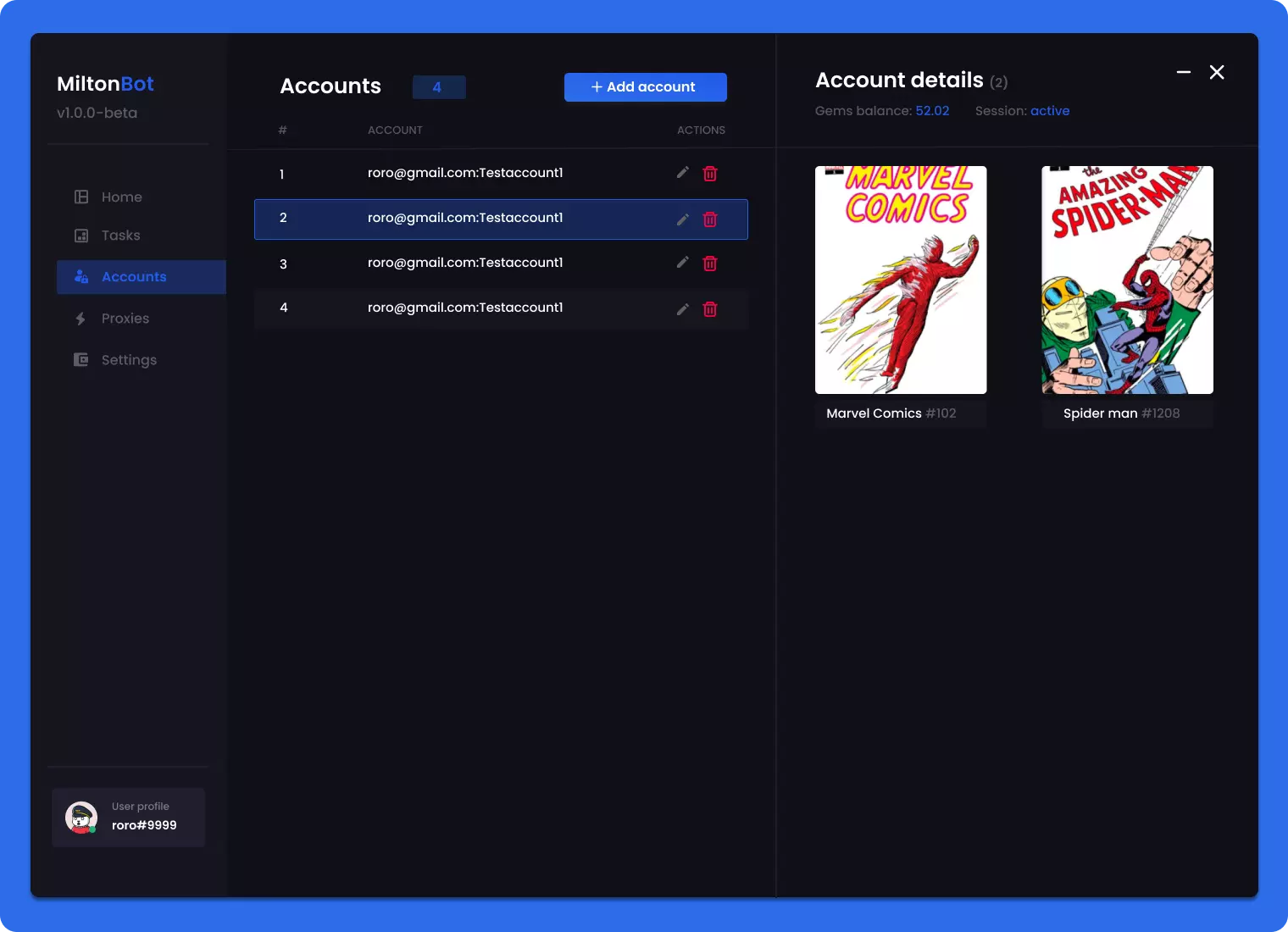The height and width of the screenshot is (932, 1288).
Task: Click the active session link
Action: 1050,111
